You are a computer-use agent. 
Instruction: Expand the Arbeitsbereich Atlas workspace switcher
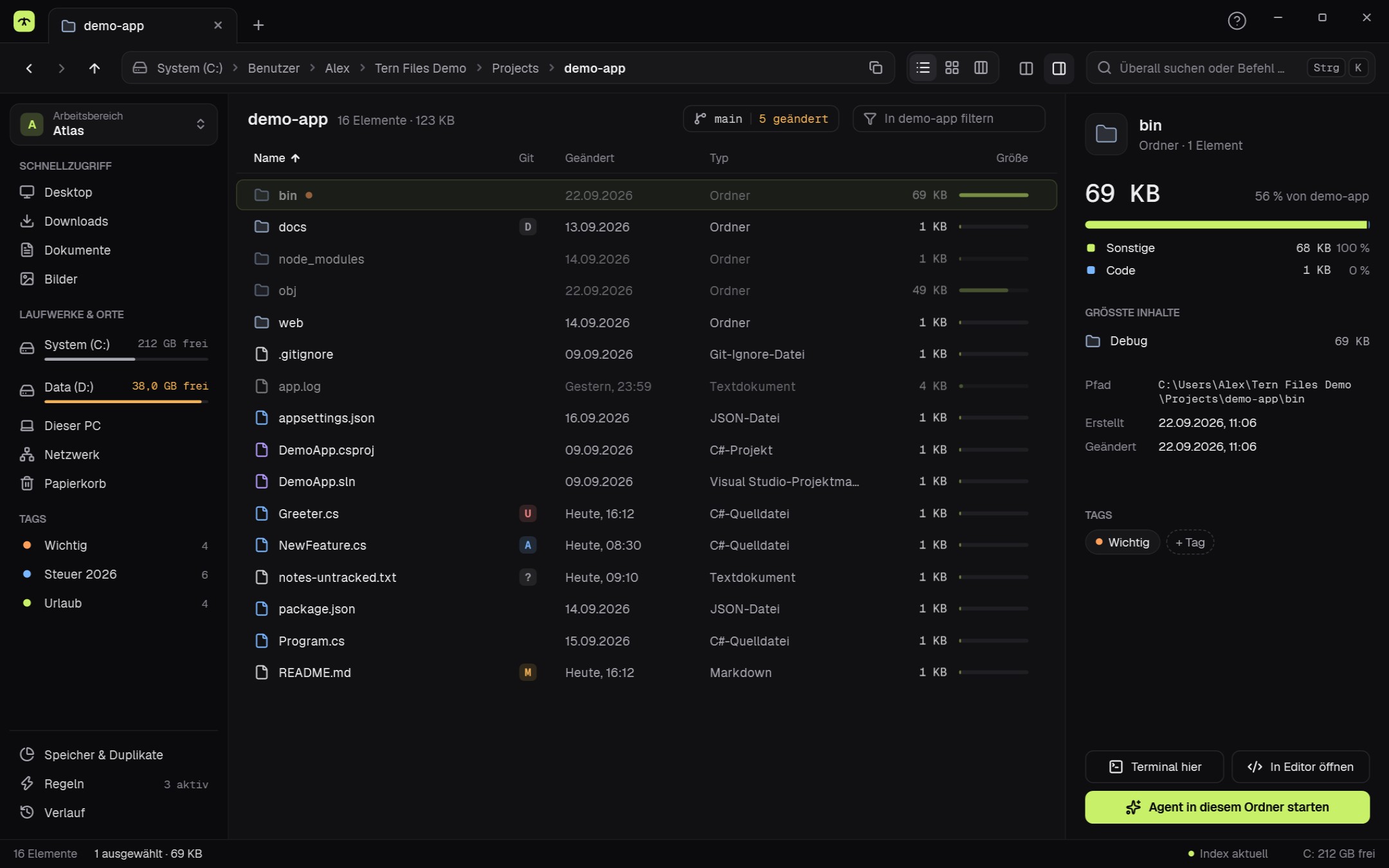pyautogui.click(x=114, y=124)
